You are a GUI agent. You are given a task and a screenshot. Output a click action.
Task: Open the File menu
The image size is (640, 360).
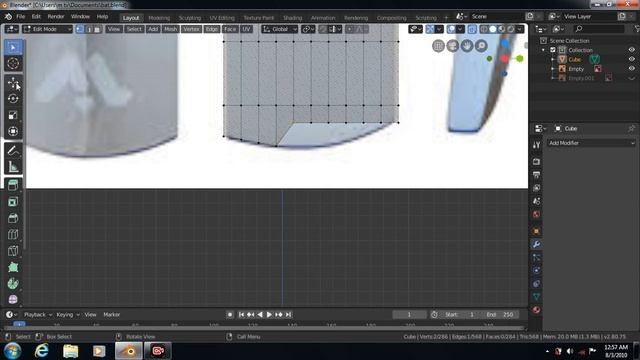(20, 17)
